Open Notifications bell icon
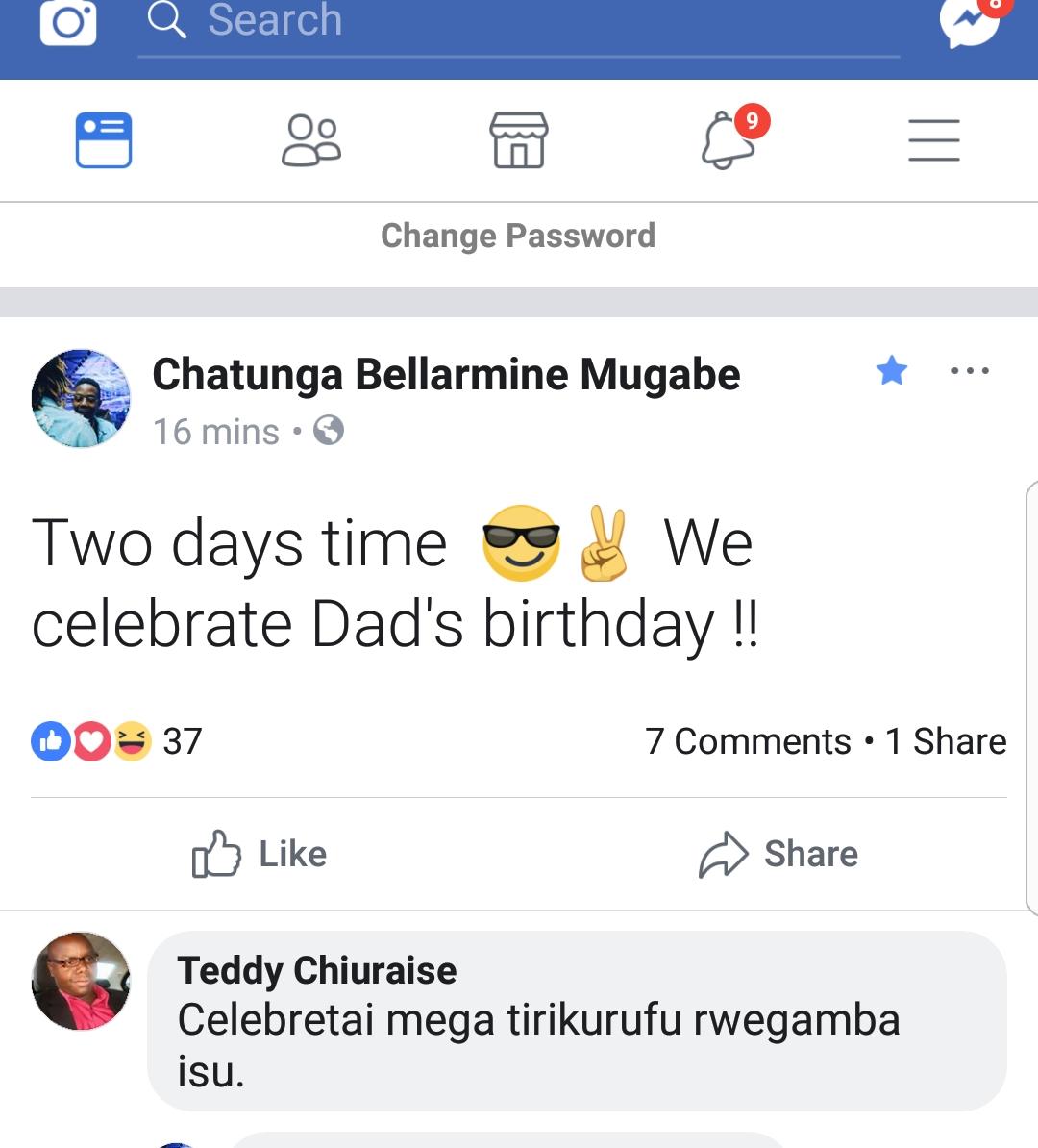This screenshot has width=1038, height=1148. (729, 141)
